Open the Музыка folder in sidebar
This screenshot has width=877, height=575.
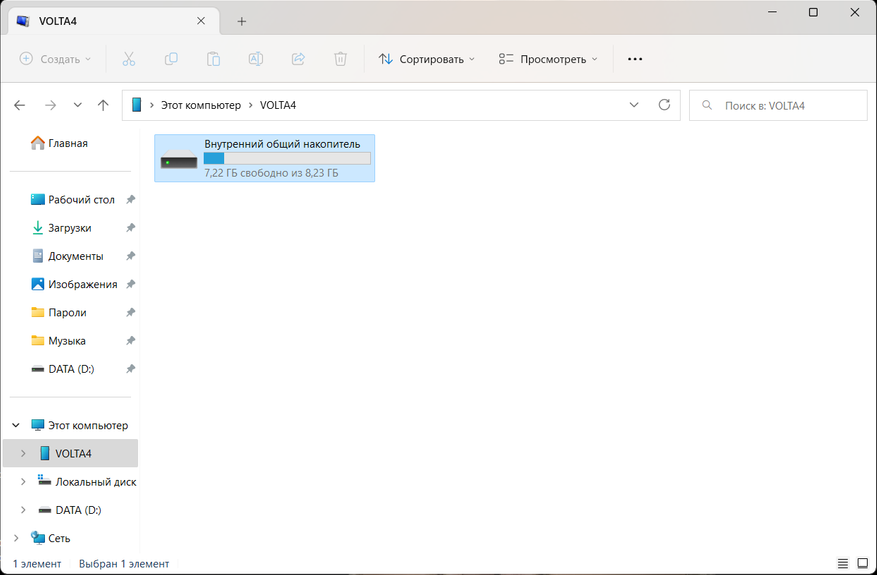59,341
